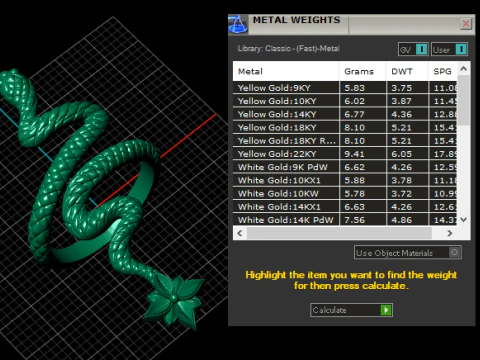Select the White Gold:10KW row
480x360 pixels.
345,194
